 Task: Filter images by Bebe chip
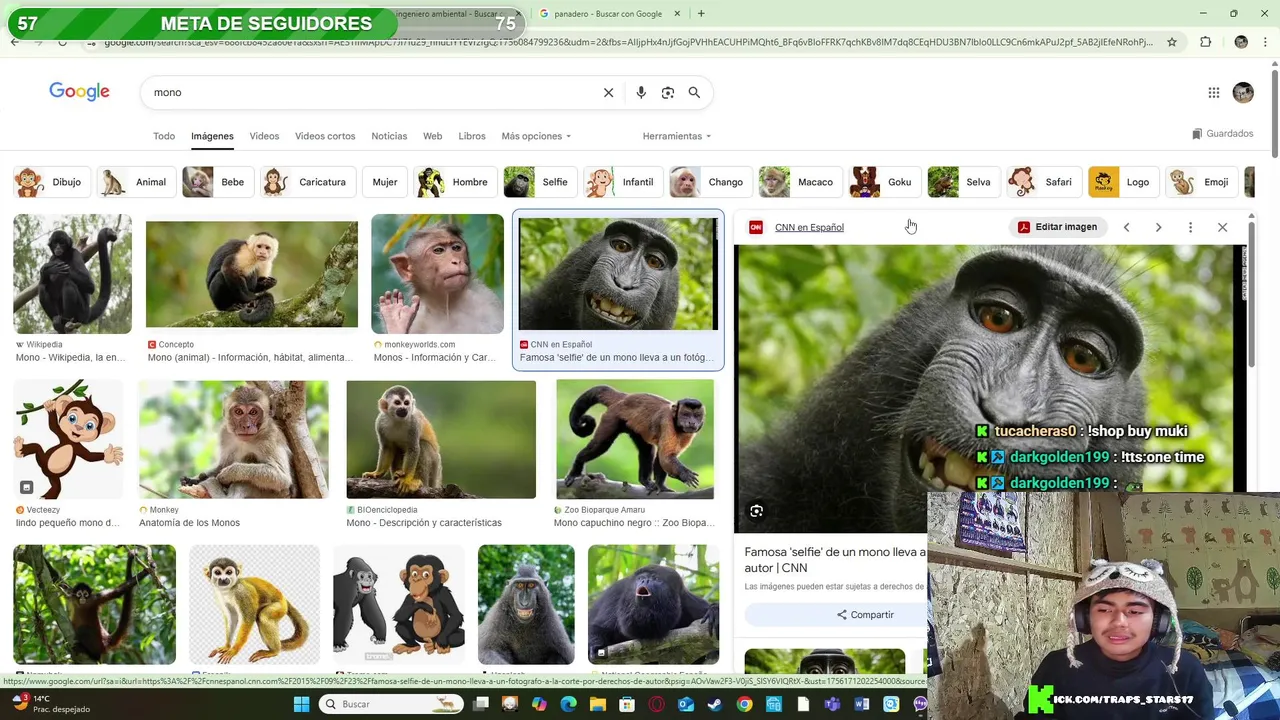216,182
